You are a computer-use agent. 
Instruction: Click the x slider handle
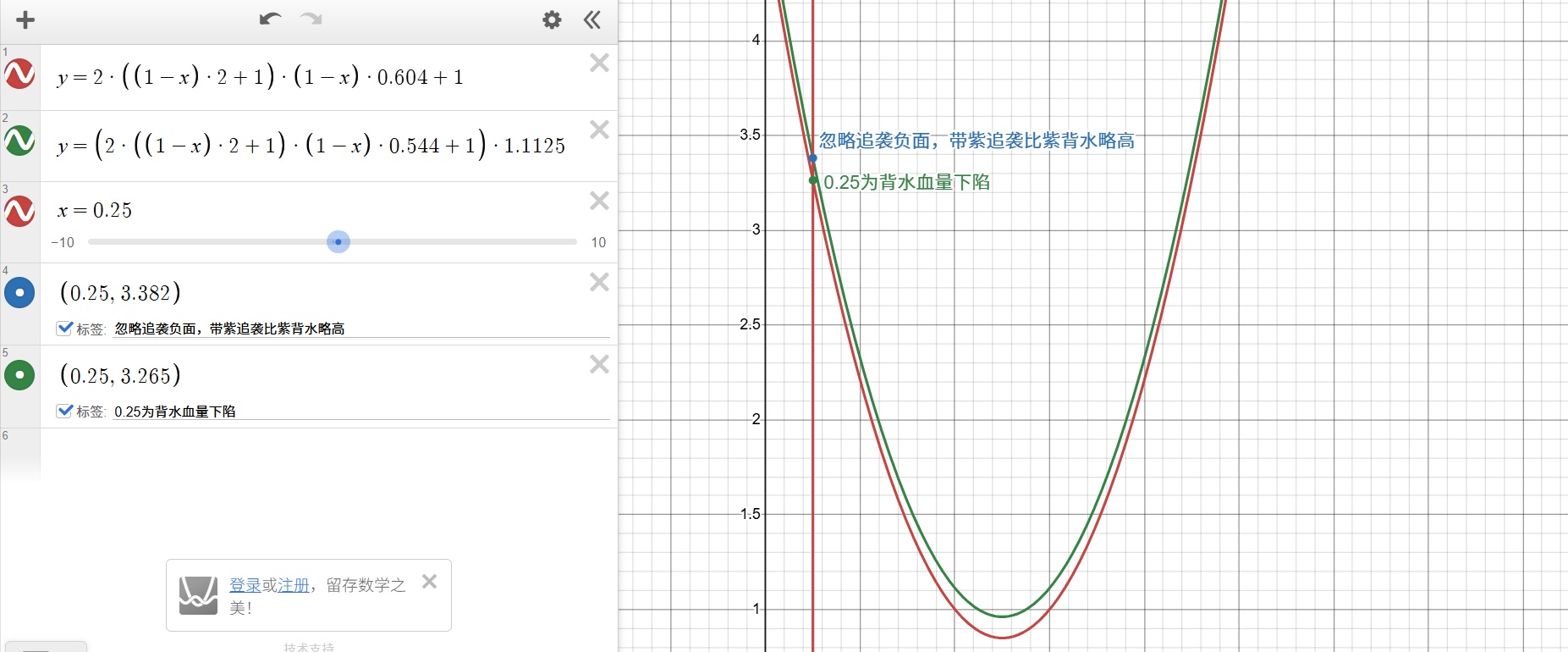[338, 242]
